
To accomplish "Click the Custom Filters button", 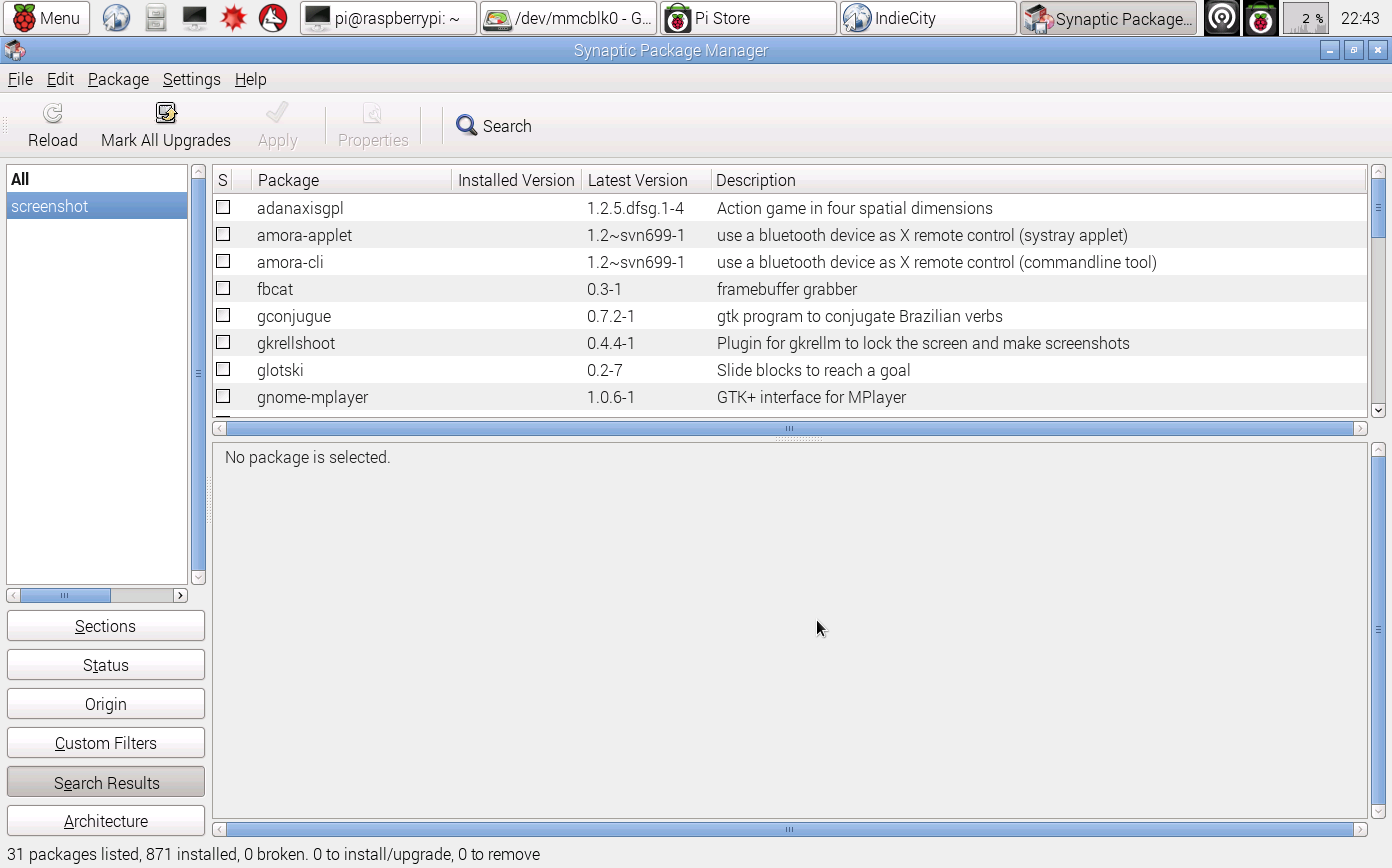I will coord(106,743).
